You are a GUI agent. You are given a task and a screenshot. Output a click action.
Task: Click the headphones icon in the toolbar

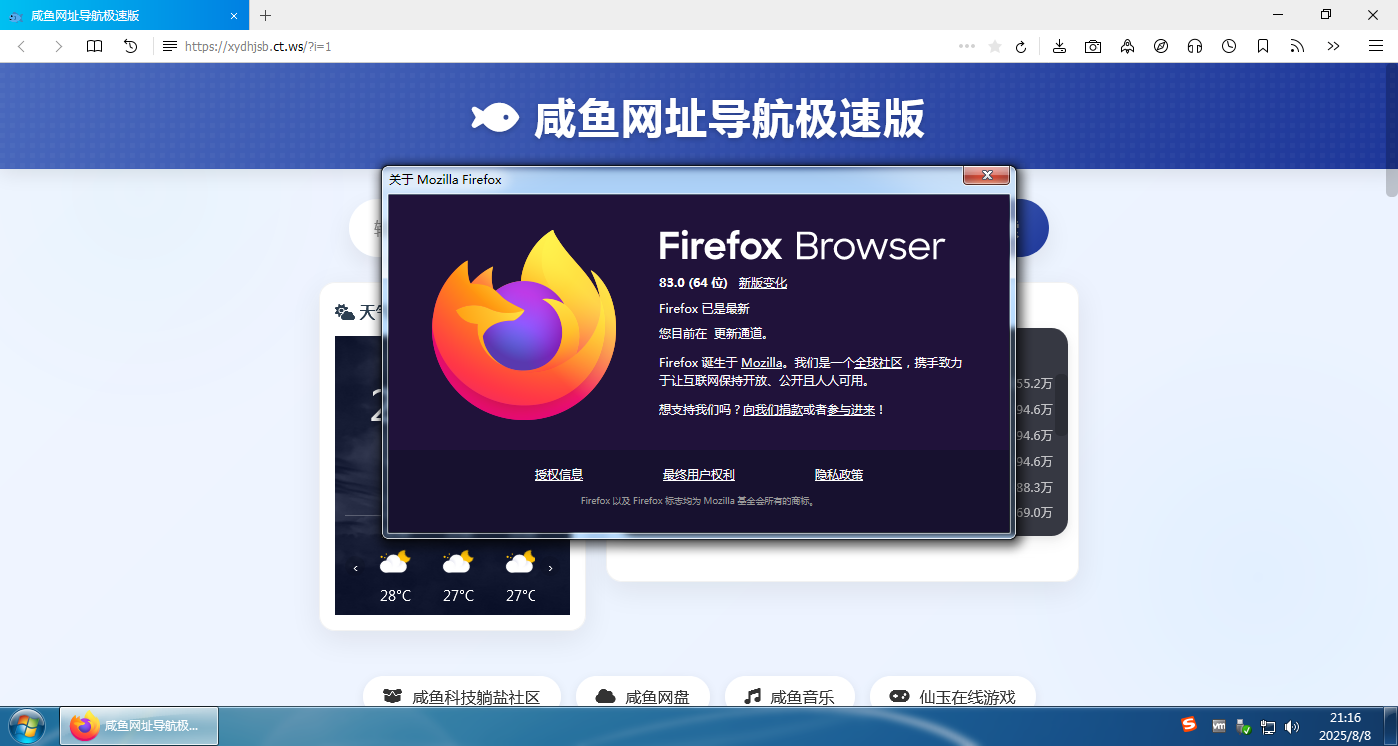coord(1195,46)
